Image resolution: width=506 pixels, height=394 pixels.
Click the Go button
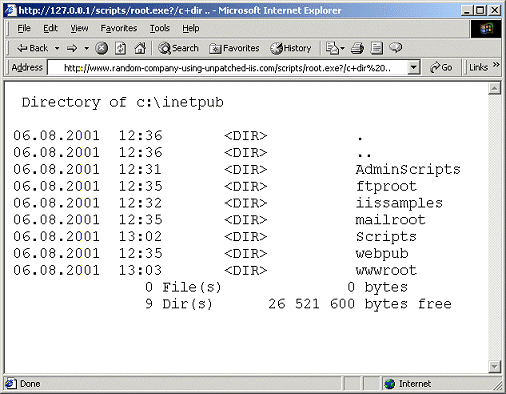[x=441, y=68]
